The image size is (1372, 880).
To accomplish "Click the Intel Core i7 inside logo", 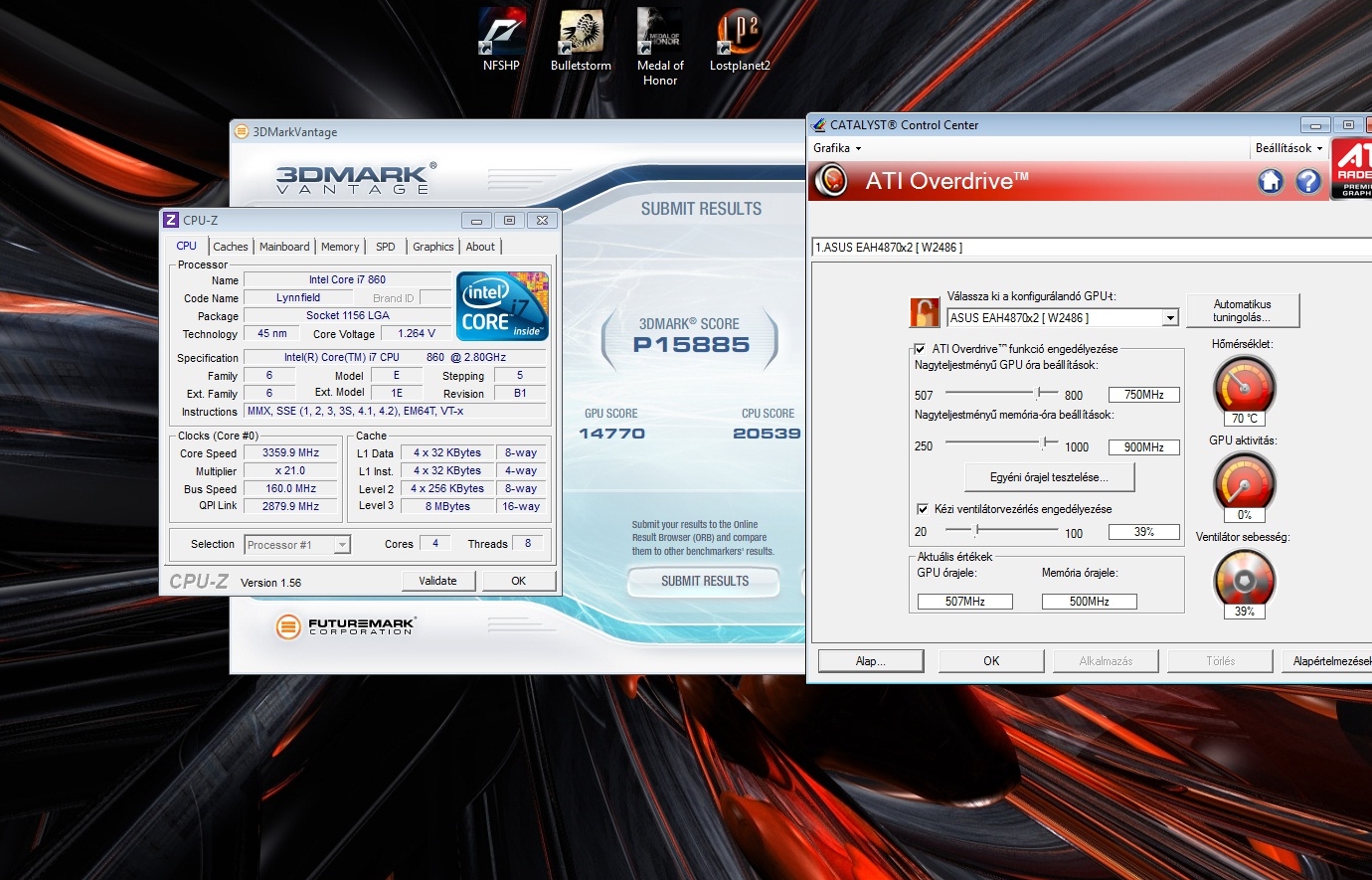I will [503, 306].
